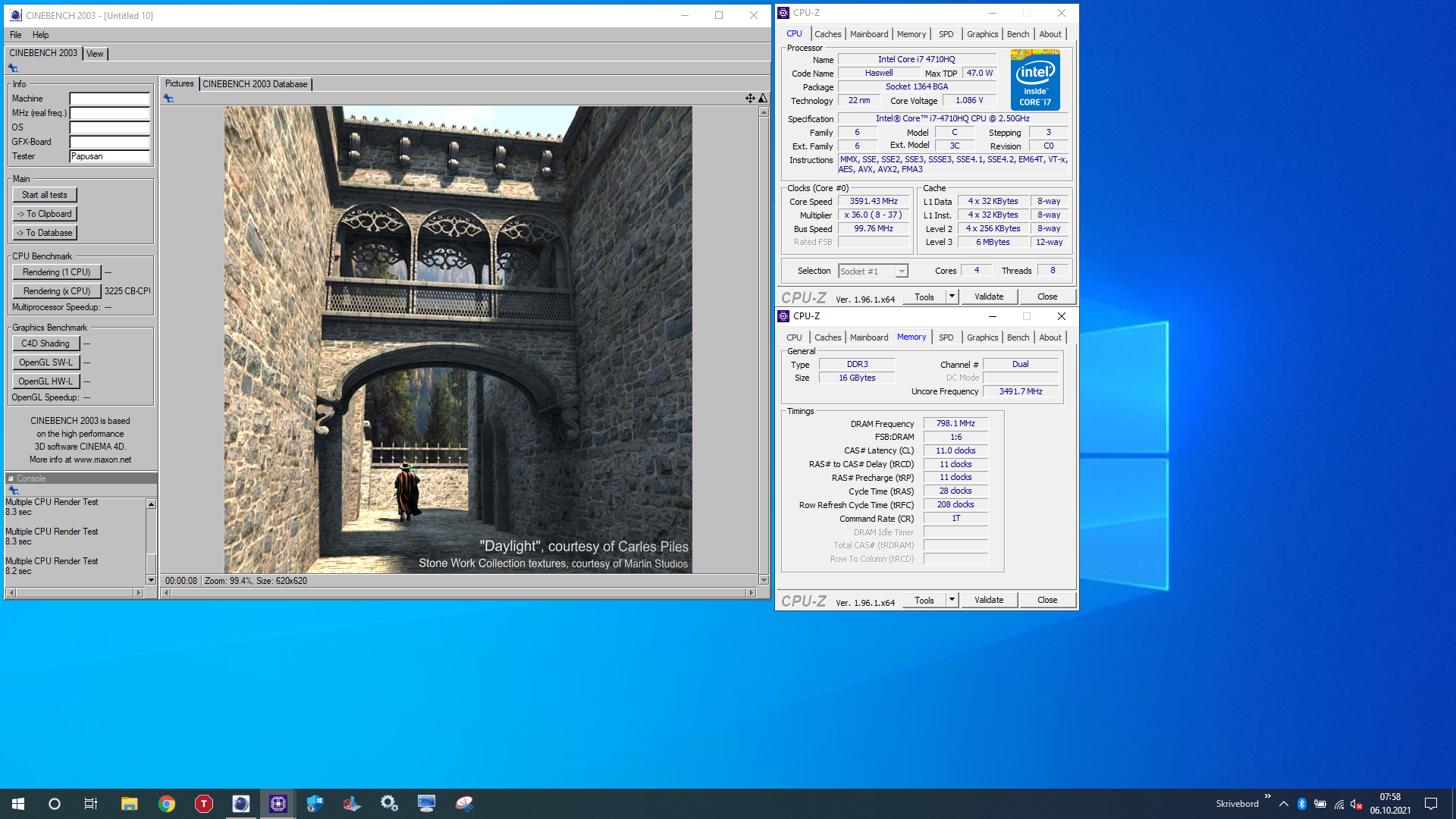Switch to the View tab in CINEBENCH
Viewport: 1456px width, 819px height.
pyautogui.click(x=95, y=54)
